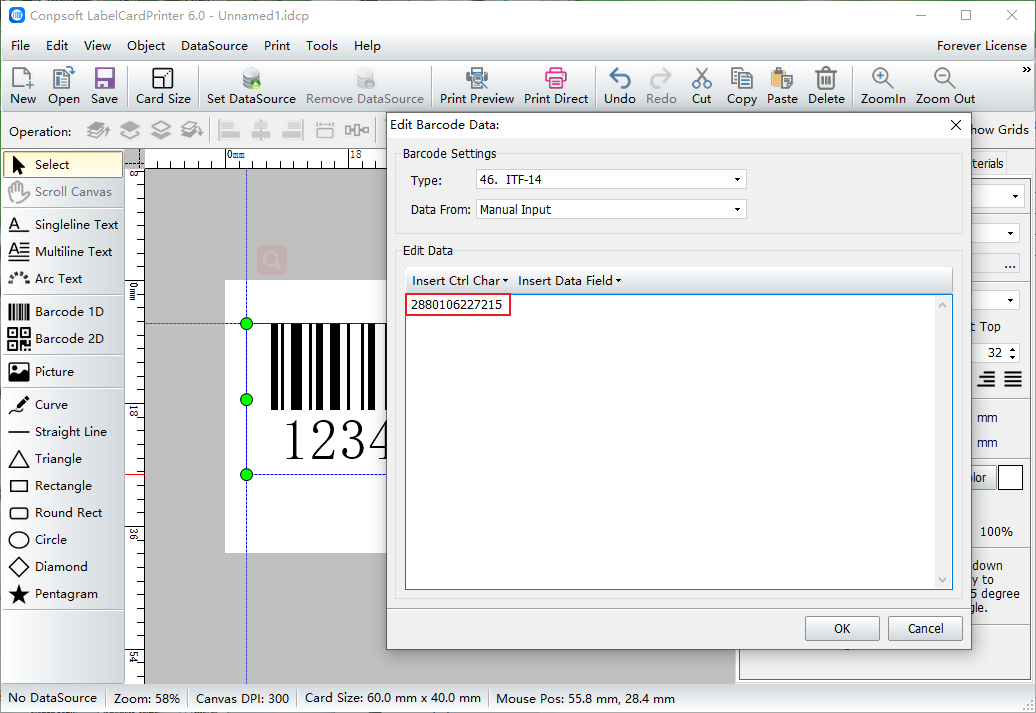Select the Circle shape tool

63,540
